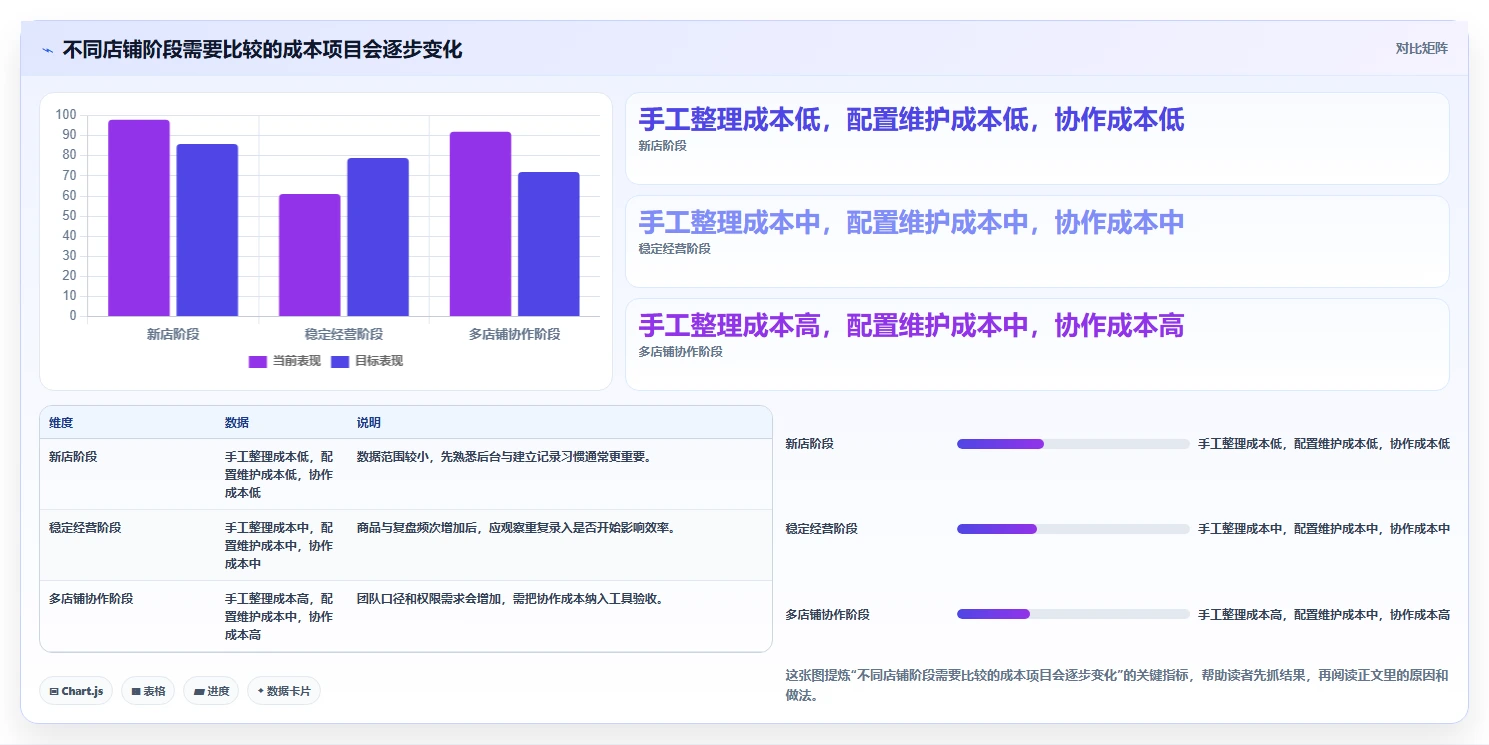1489x745 pixels.
Task: Click the 多店铺协作阶段 label beside the progress bar
Action: (828, 615)
